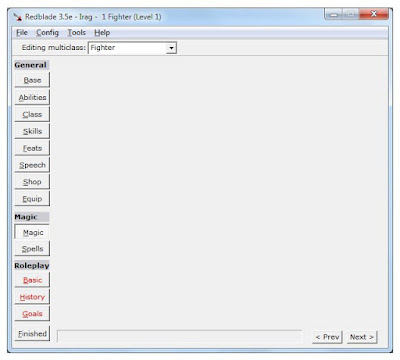Open the Config menu
Viewport: 400px width, 360px height.
pyautogui.click(x=47, y=33)
